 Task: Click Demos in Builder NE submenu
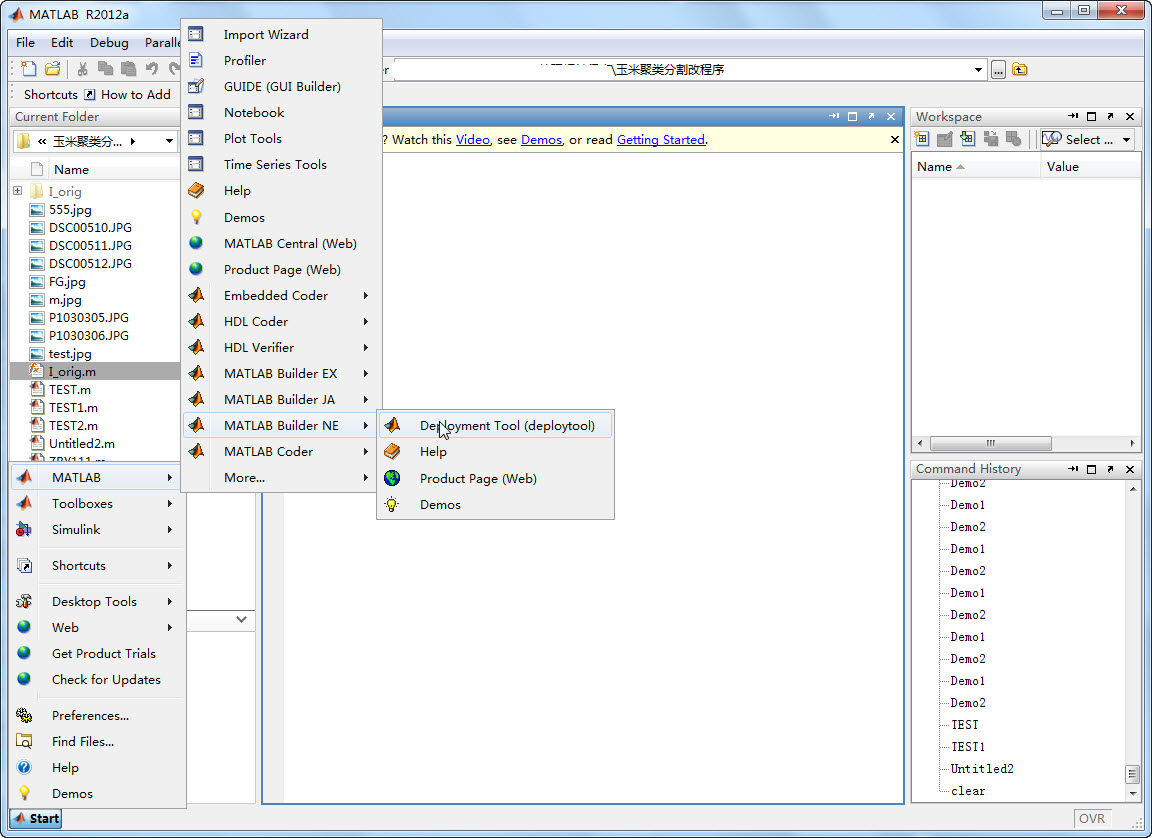coord(496,505)
